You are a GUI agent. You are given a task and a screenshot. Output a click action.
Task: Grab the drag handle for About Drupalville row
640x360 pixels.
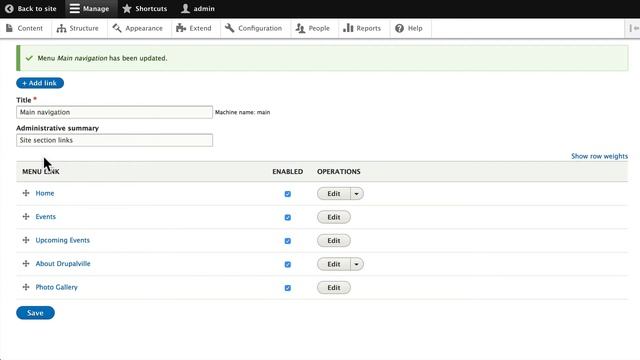26,264
